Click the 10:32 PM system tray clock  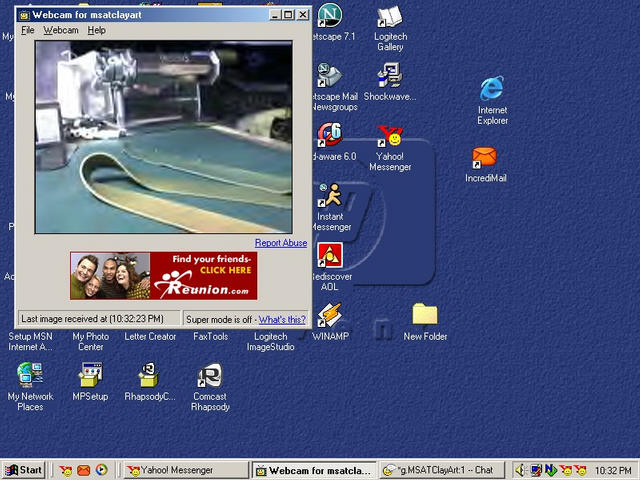pos(613,471)
